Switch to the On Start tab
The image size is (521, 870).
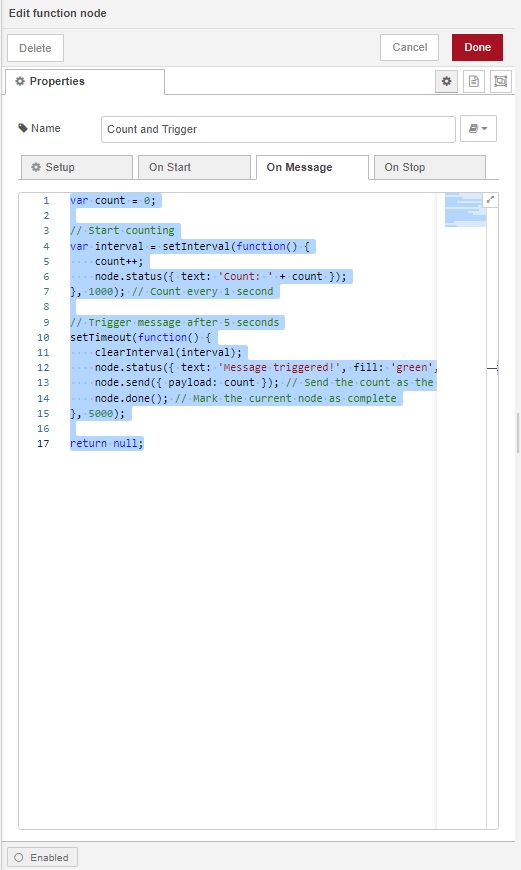click(x=194, y=167)
